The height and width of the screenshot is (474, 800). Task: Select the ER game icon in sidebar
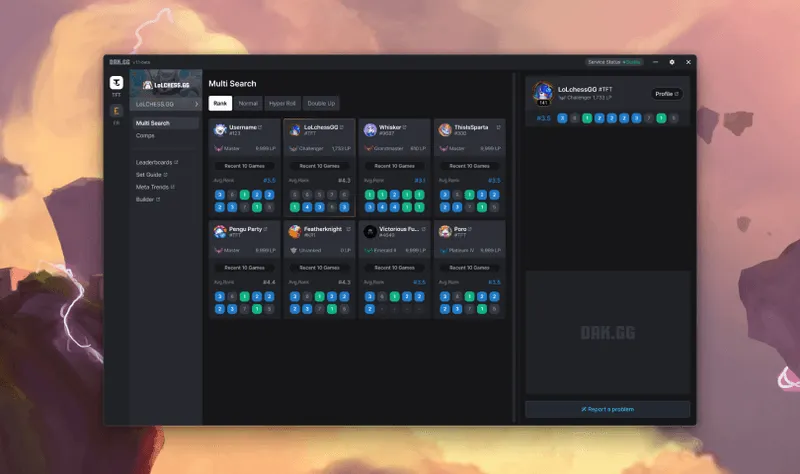116,111
